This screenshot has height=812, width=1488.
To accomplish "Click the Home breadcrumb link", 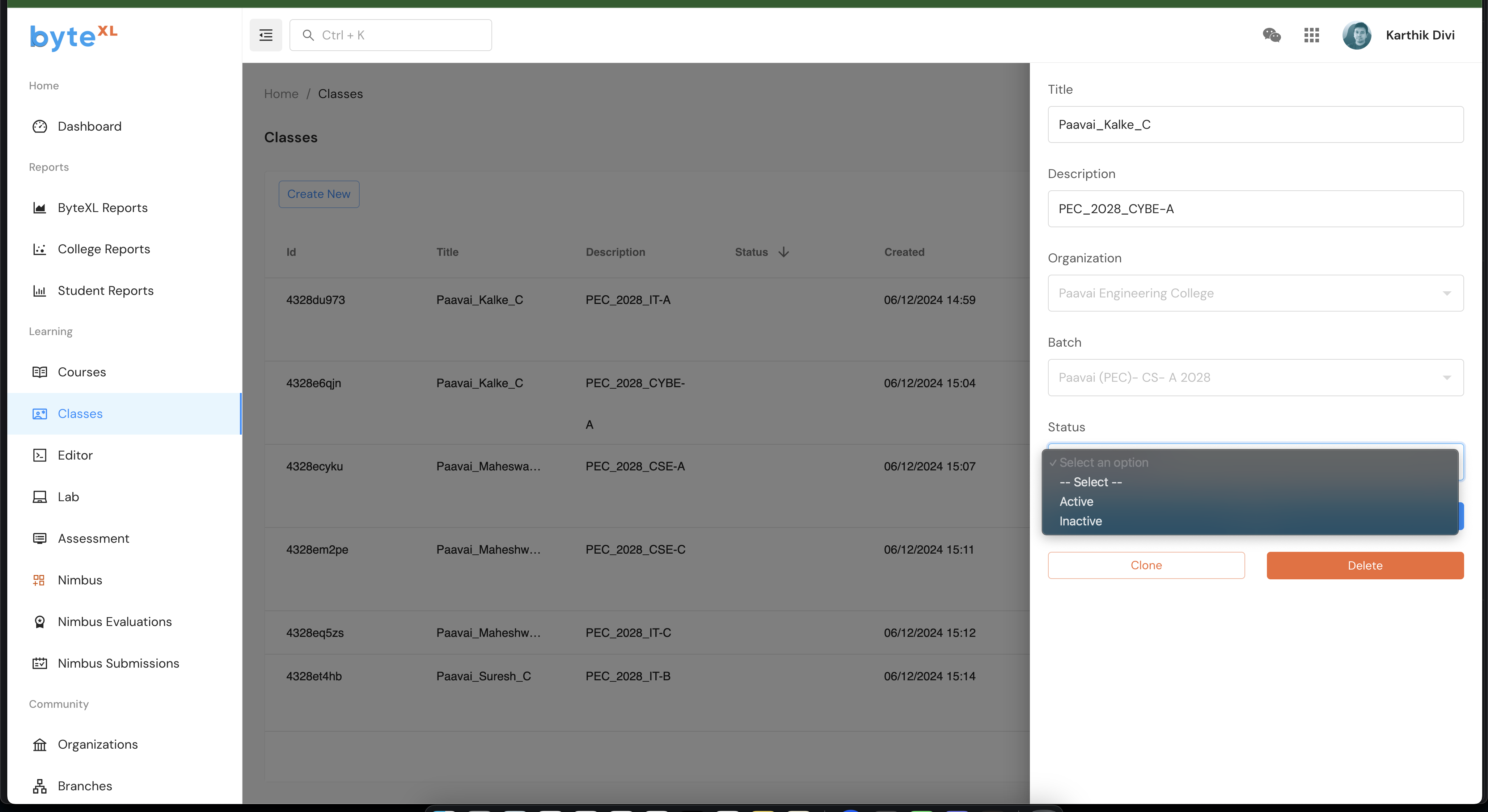I will tap(281, 94).
